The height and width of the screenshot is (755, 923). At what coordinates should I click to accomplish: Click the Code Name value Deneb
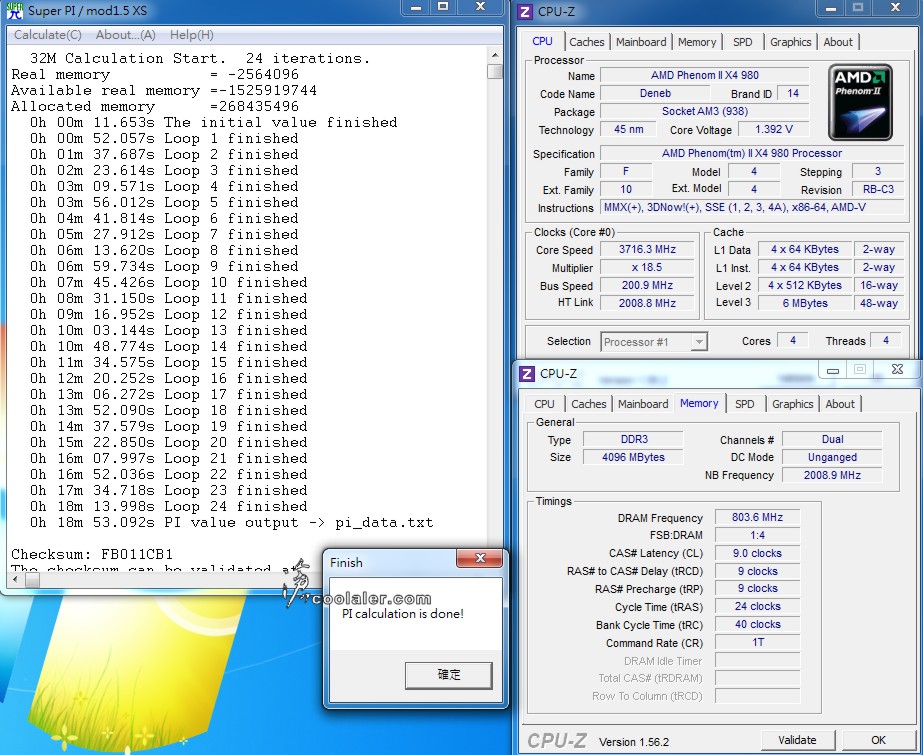655,93
